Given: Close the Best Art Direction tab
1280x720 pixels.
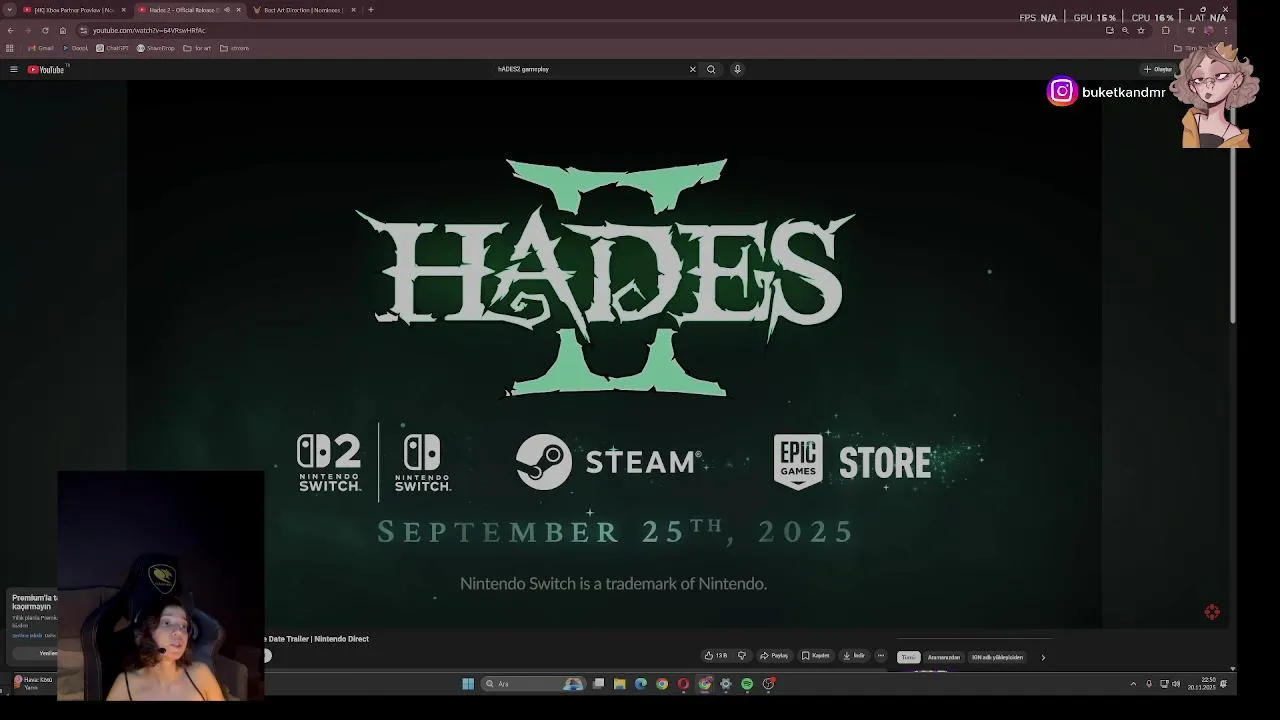Looking at the screenshot, I should pos(353,10).
